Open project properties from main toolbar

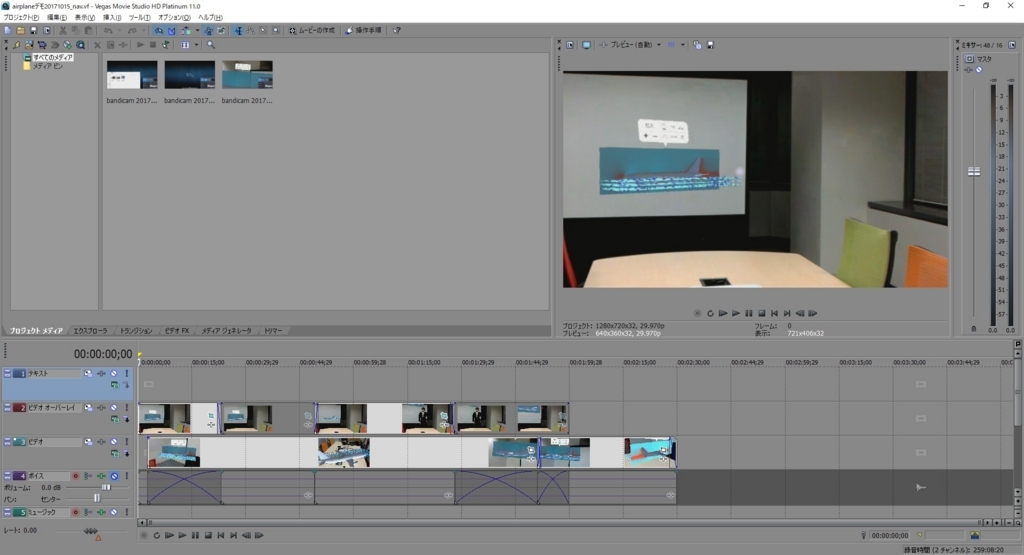point(46,30)
